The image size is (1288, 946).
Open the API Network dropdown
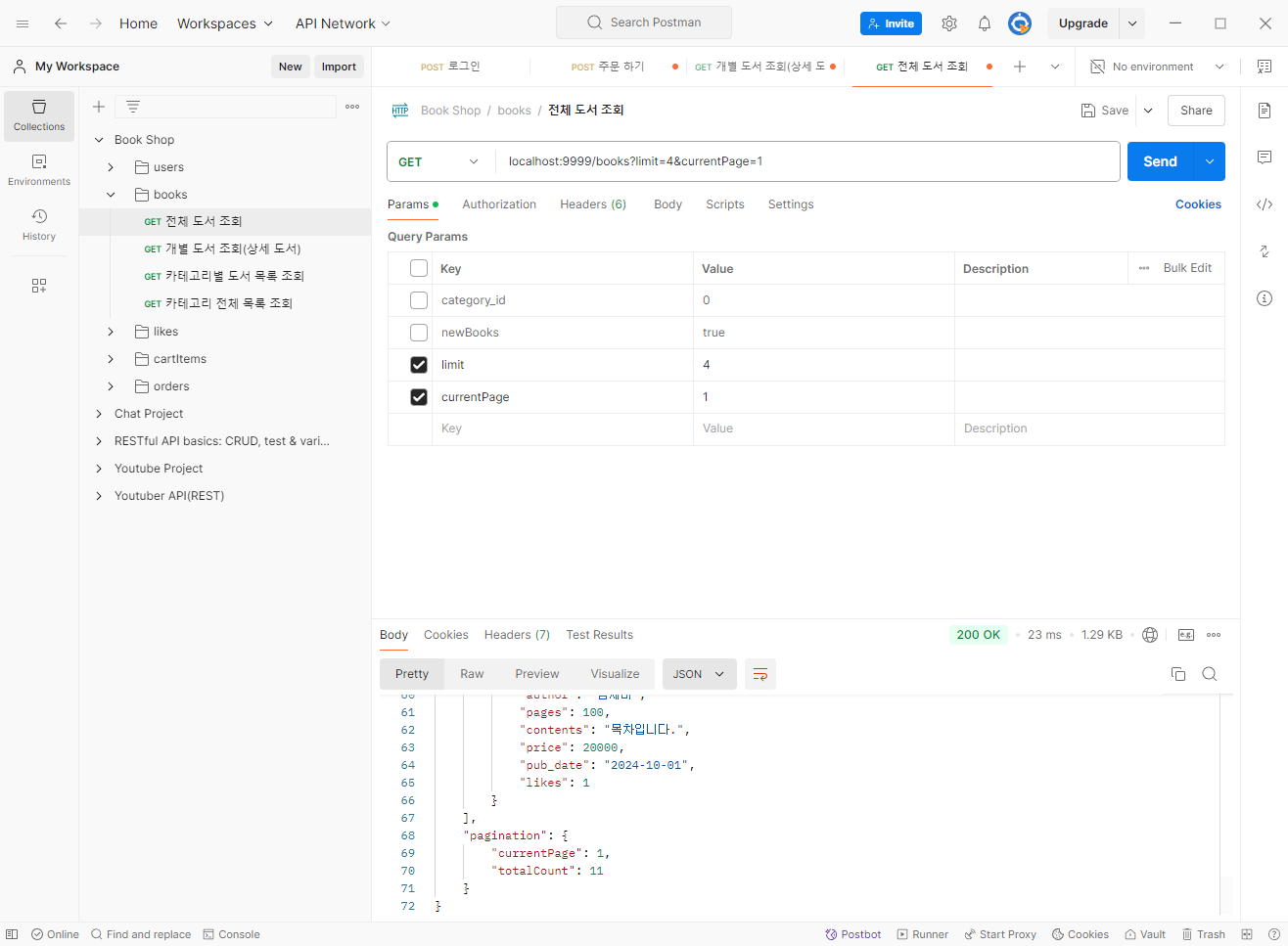pyautogui.click(x=343, y=23)
